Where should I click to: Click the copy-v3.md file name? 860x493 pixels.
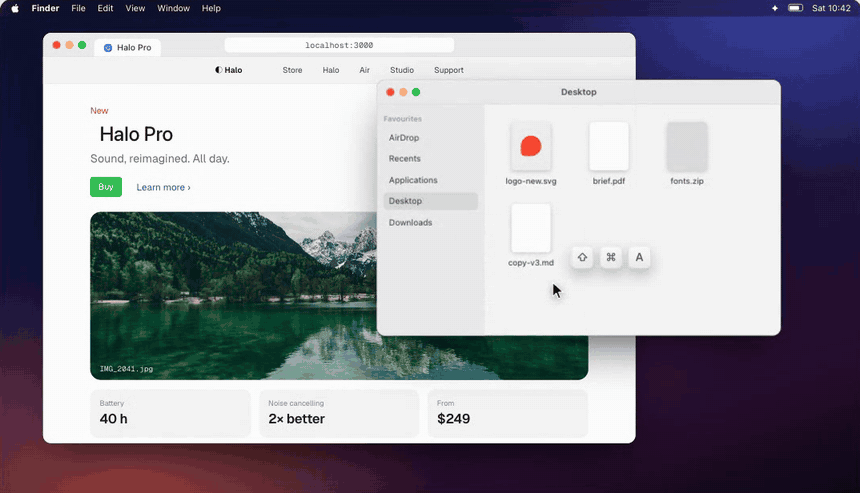(531, 263)
